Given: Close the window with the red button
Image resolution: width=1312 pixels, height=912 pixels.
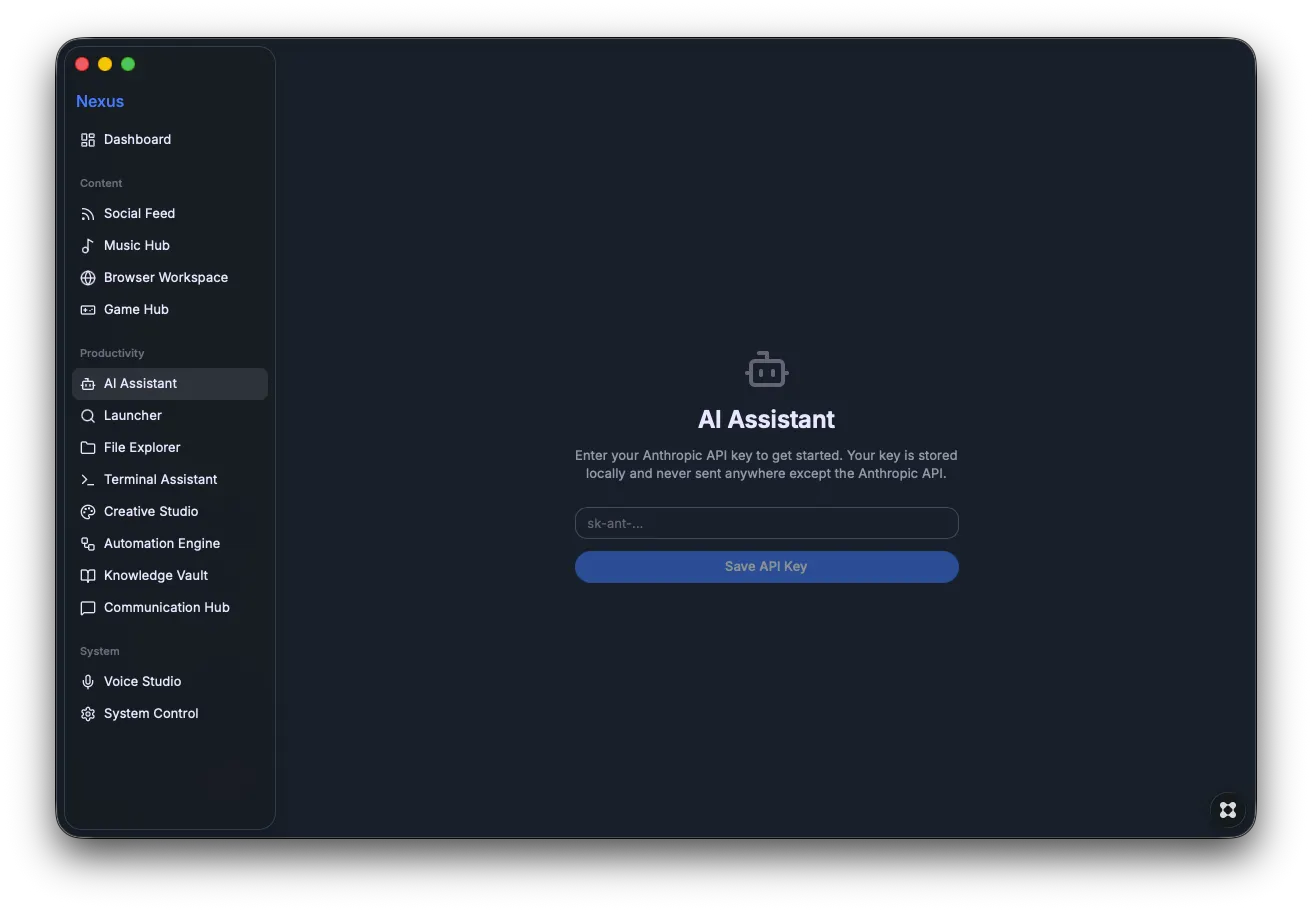Looking at the screenshot, I should 82,64.
